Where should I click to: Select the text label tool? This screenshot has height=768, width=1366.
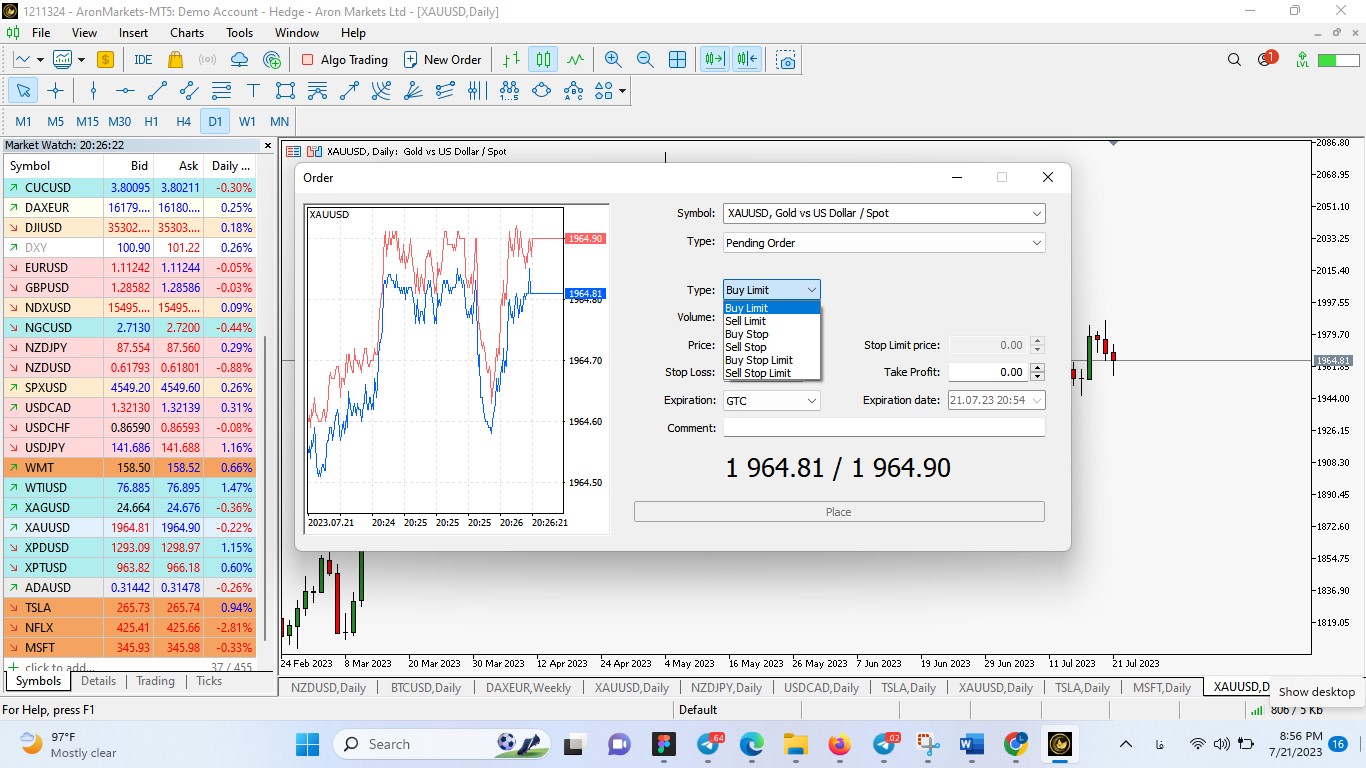253,90
